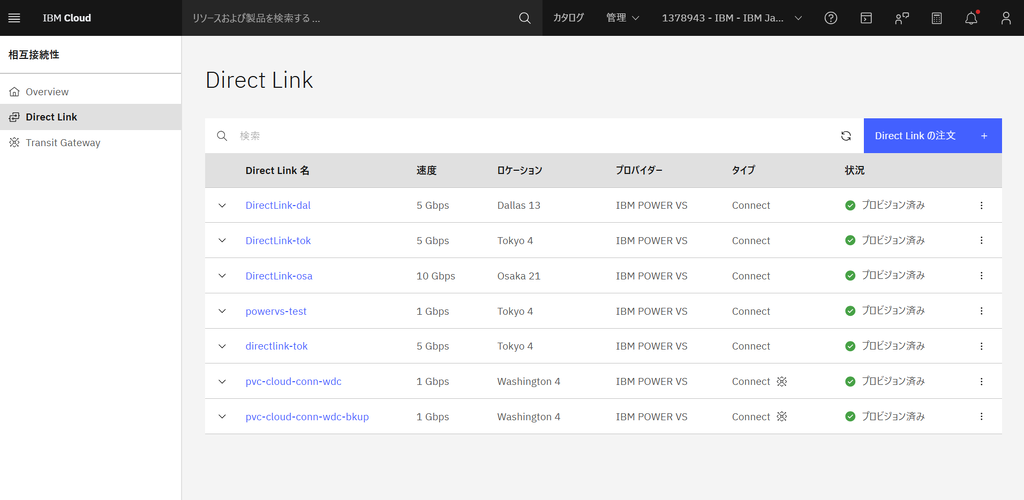Viewport: 1024px width, 500px height.
Task: Select Direct Link in the sidebar
Action: pos(90,117)
